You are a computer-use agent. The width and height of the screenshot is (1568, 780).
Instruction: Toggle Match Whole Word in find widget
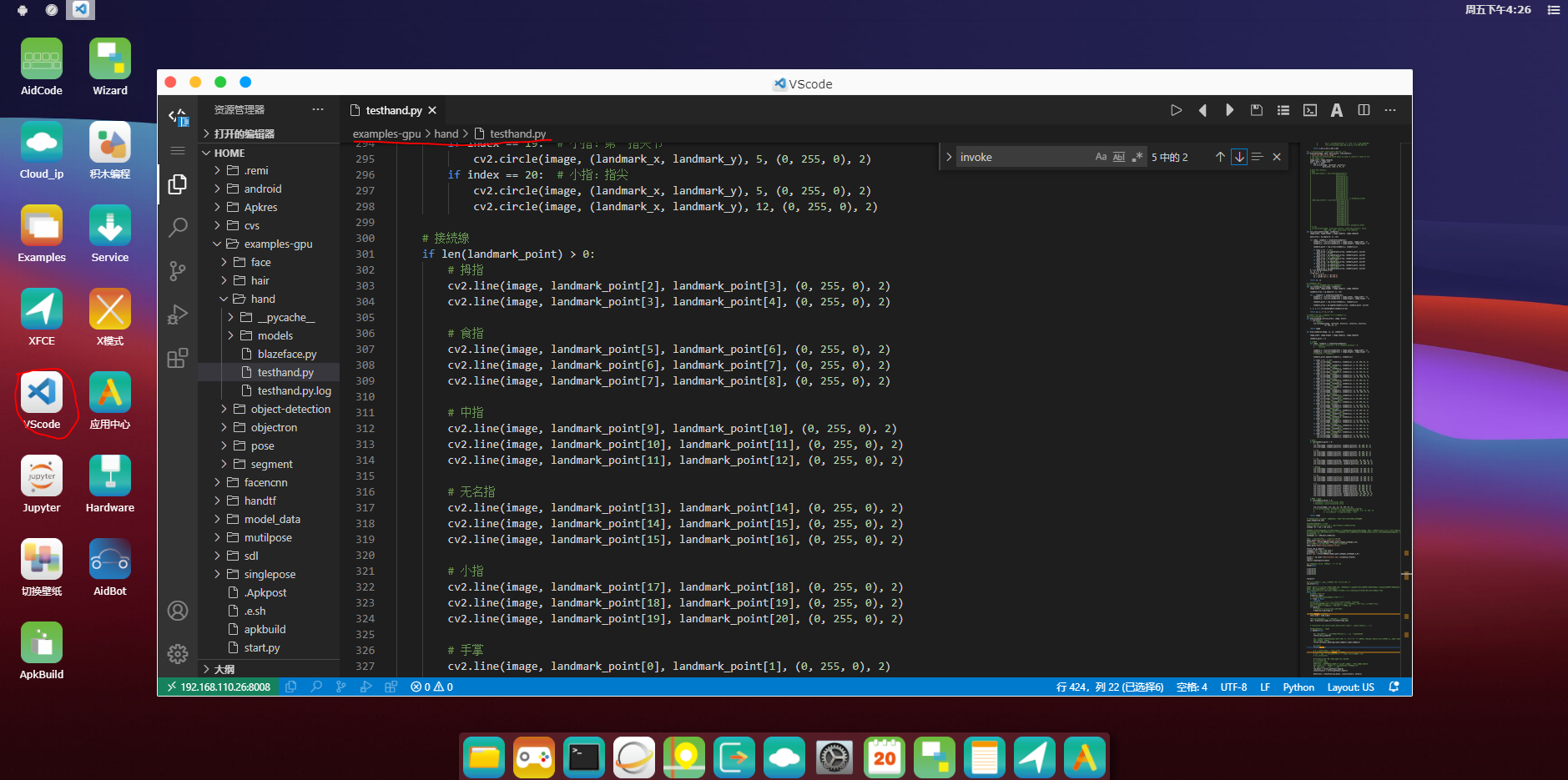1119,157
